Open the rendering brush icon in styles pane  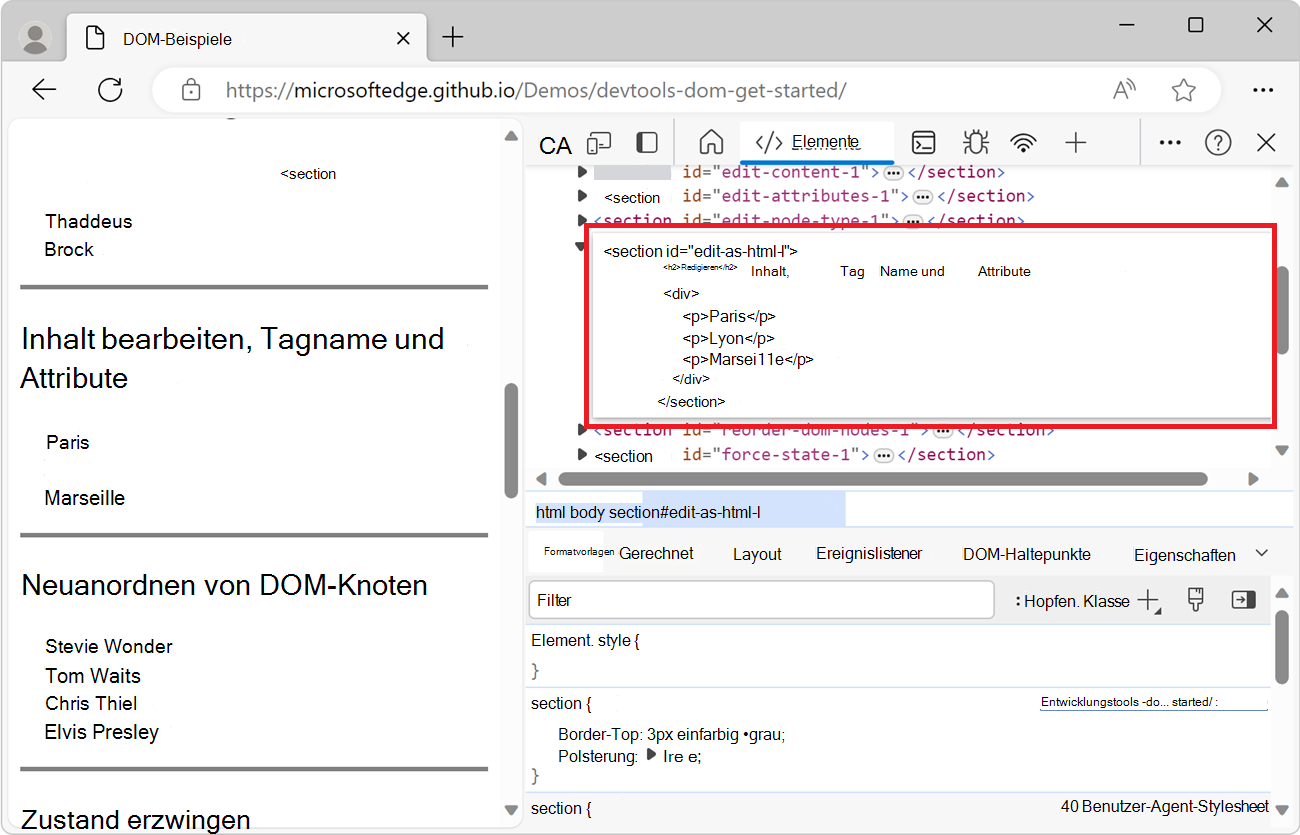[x=1195, y=599]
